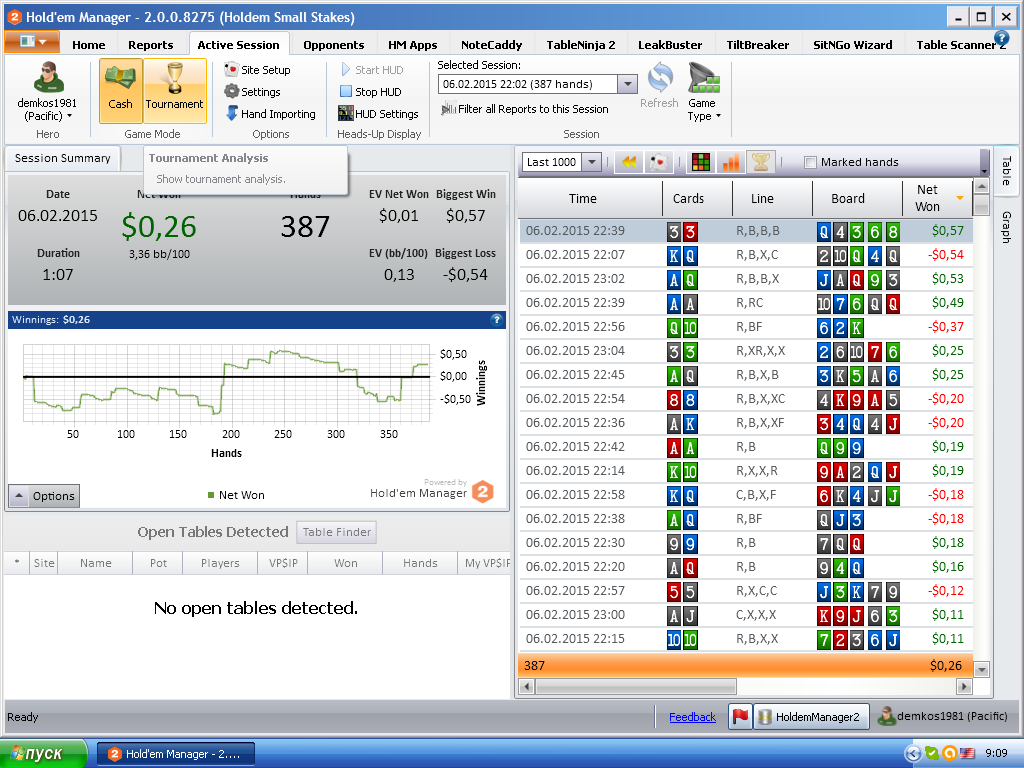Click the cards hand-view icon
This screenshot has width=1024, height=768.
(659, 161)
